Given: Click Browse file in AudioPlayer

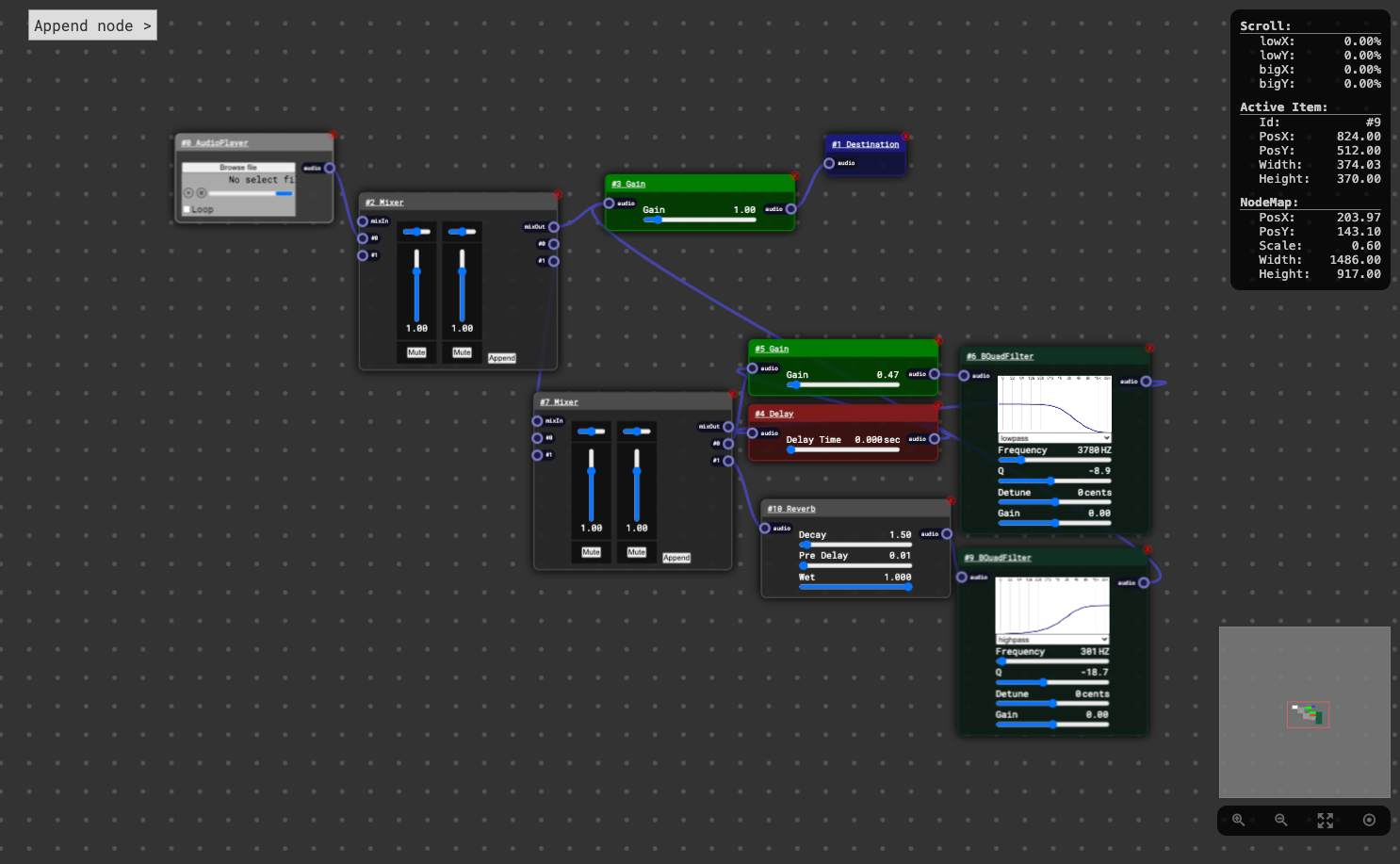Looking at the screenshot, I should [238, 168].
